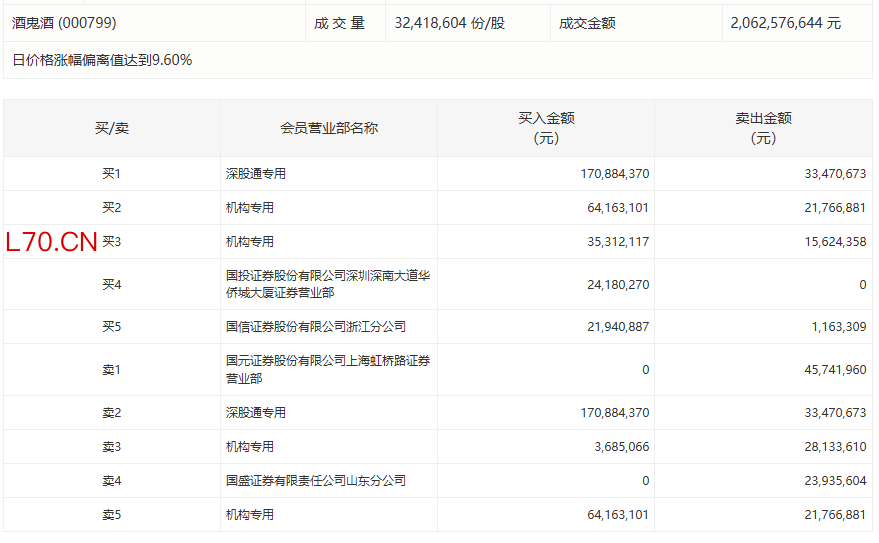
Task: Click the 2,062,576,644 元 turnover value
Action: click(x=785, y=23)
